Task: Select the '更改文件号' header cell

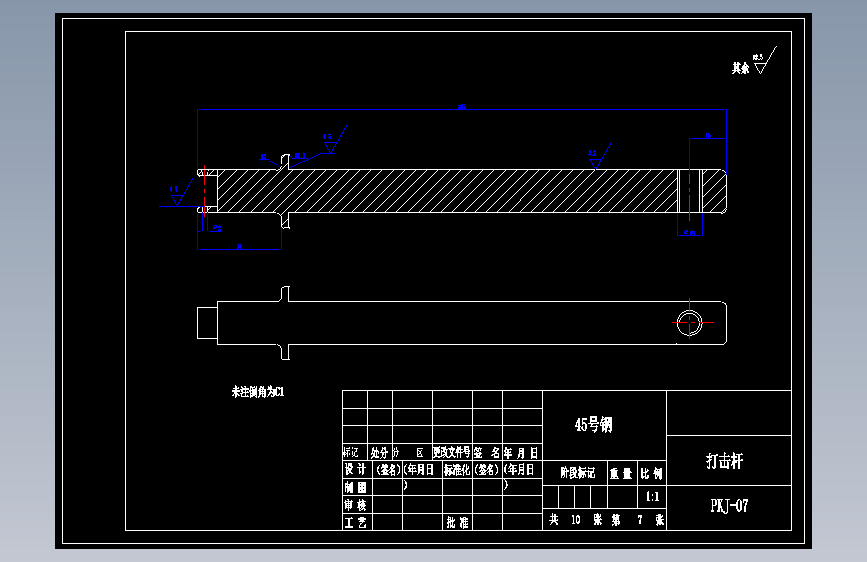Action: point(452,452)
